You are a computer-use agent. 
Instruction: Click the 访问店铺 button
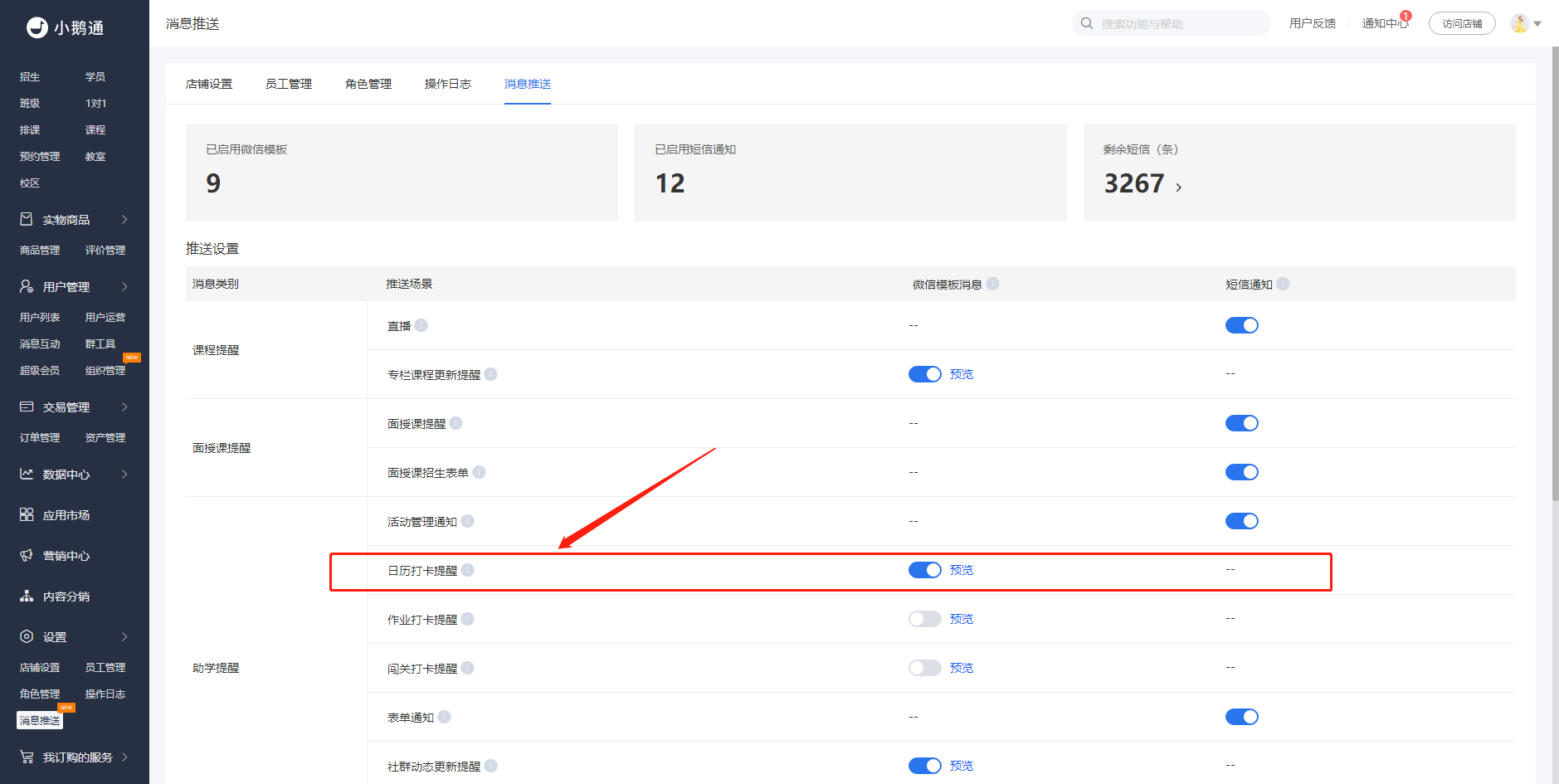click(1461, 23)
